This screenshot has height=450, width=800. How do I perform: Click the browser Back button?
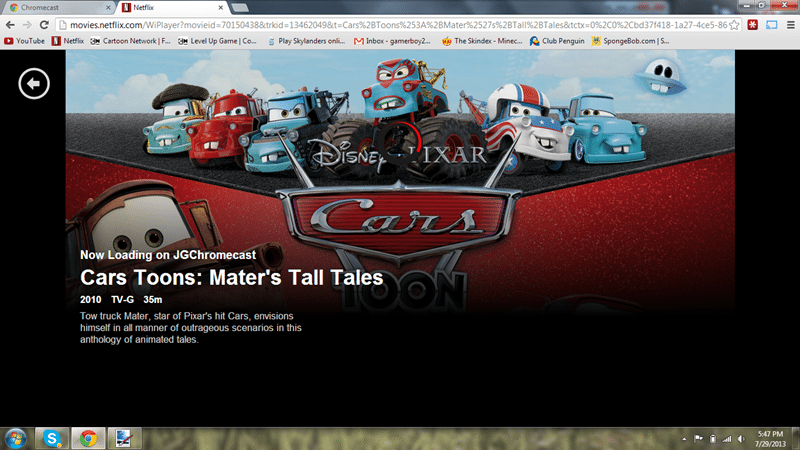(x=10, y=24)
